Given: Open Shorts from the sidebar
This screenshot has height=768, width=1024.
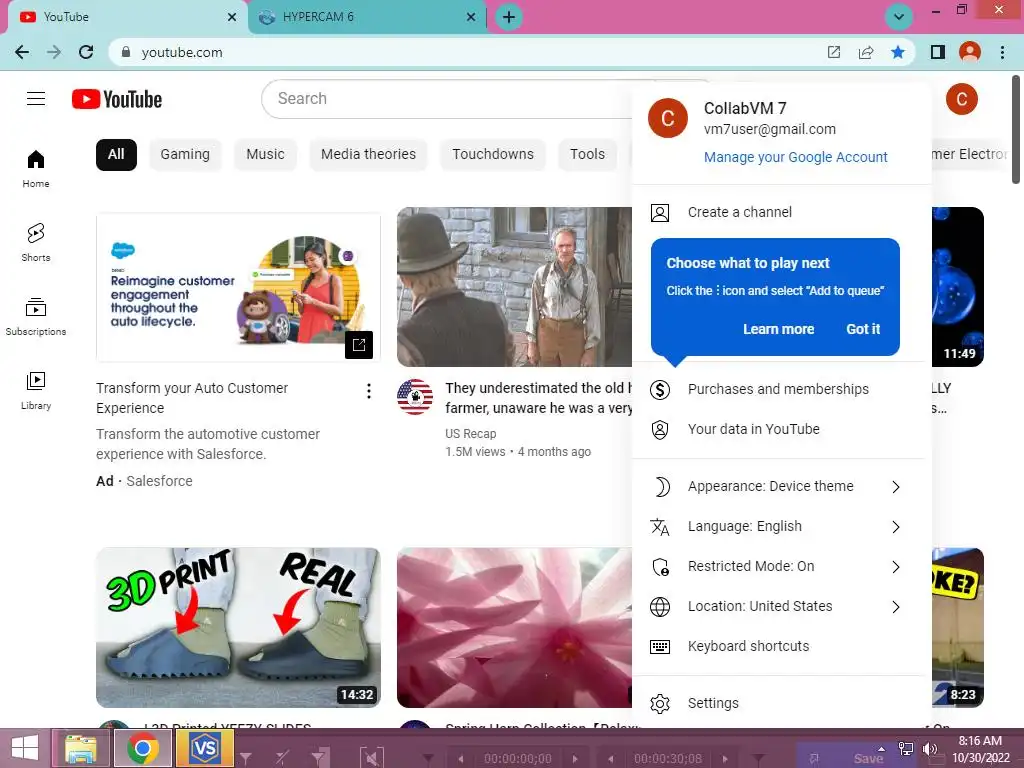Looking at the screenshot, I should 36,242.
